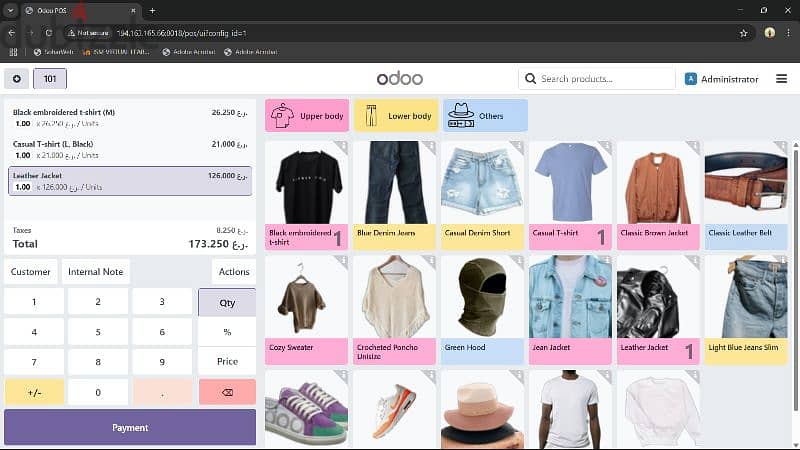Open the hamburger menu icon
The height and width of the screenshot is (450, 800).
click(781, 79)
